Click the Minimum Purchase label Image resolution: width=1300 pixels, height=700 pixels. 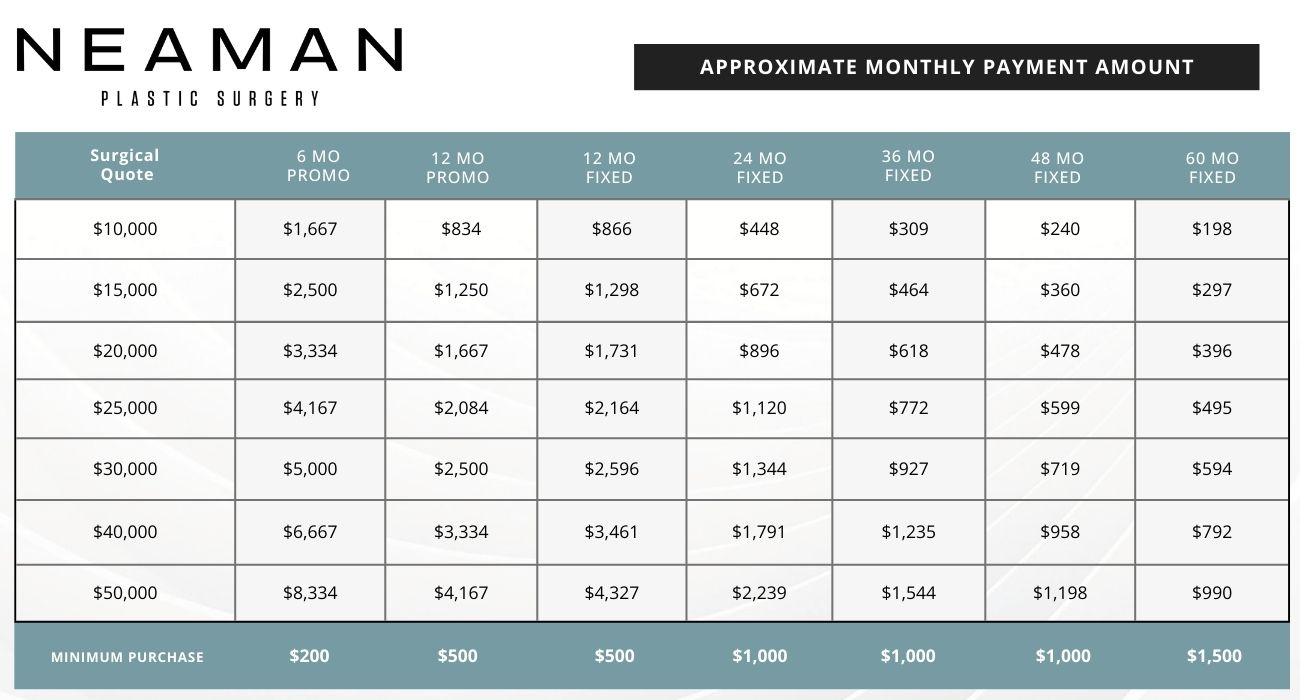(127, 657)
